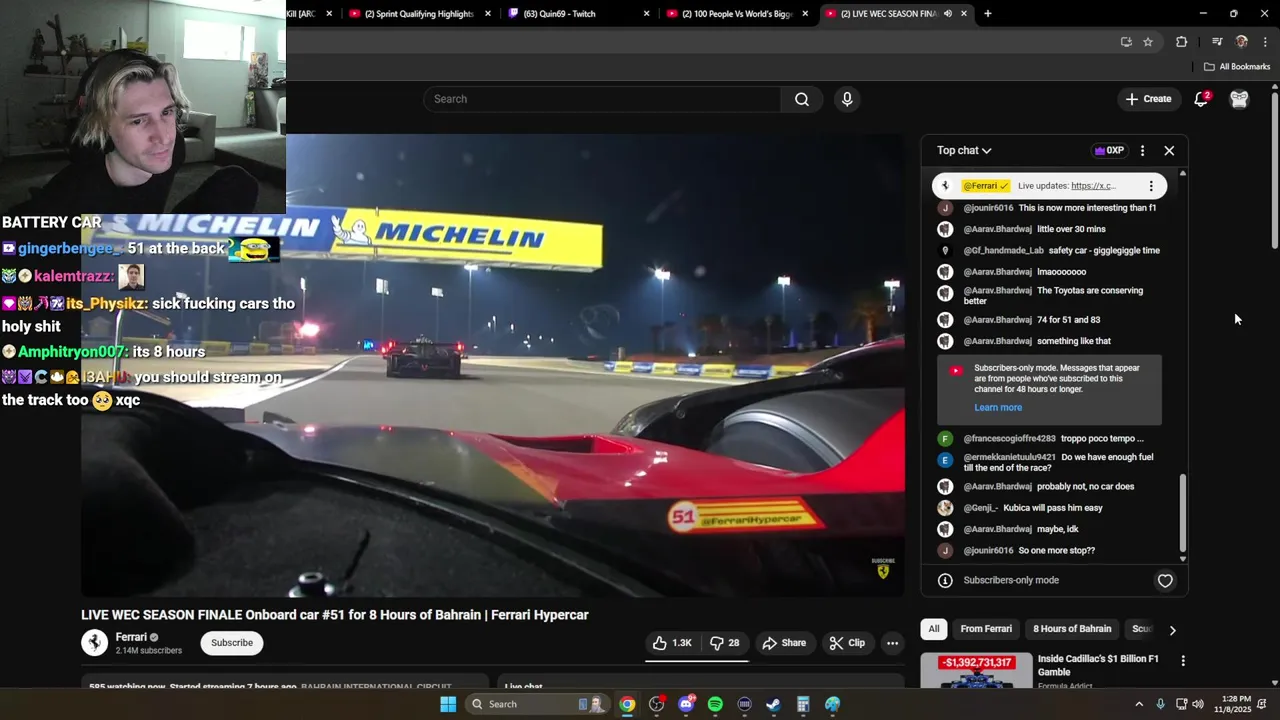1280x720 pixels.
Task: Select the 8 Hours of Bahrain chip
Action: 1072,629
